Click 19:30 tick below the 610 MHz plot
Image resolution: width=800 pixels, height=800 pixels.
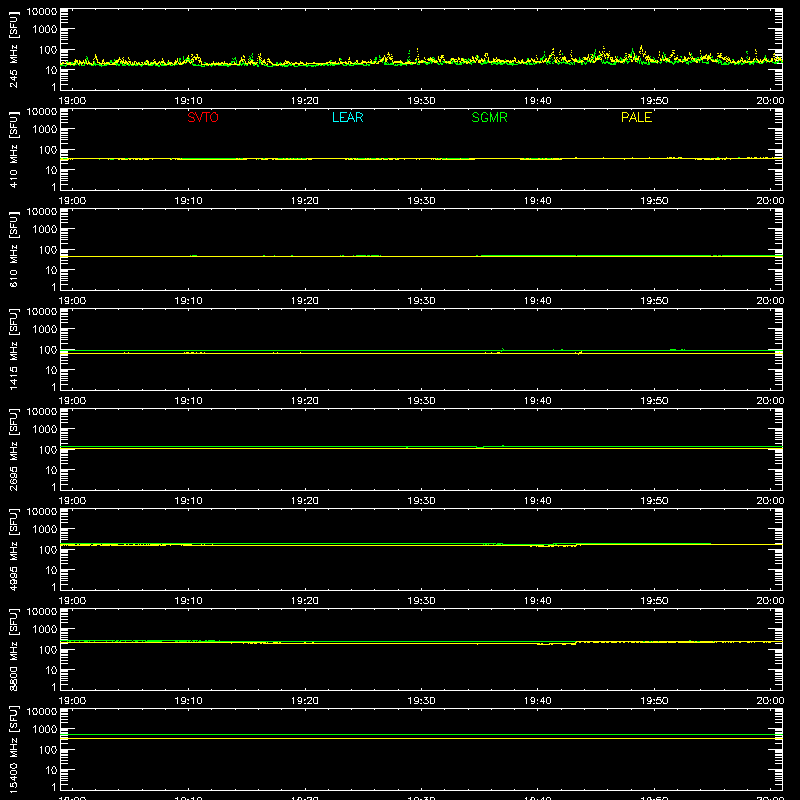tap(421, 301)
